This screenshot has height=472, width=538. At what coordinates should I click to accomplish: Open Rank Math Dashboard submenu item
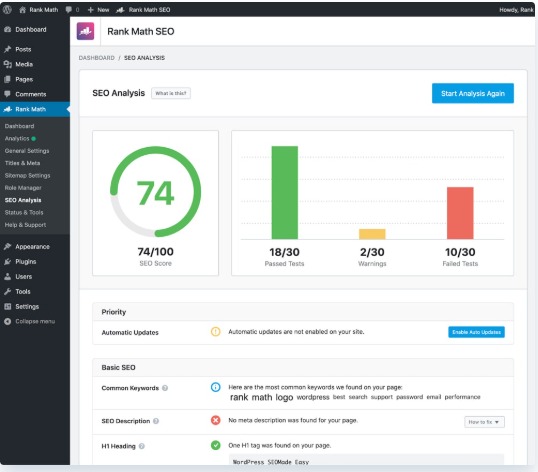[19, 126]
